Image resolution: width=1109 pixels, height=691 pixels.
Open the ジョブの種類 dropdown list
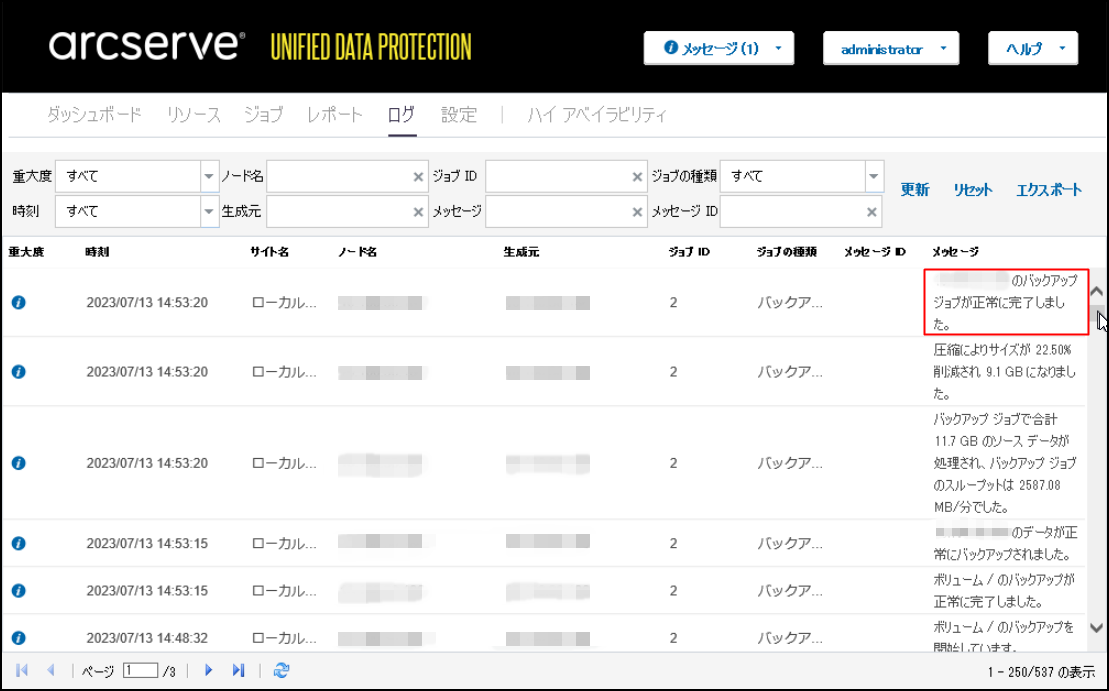[x=873, y=176]
